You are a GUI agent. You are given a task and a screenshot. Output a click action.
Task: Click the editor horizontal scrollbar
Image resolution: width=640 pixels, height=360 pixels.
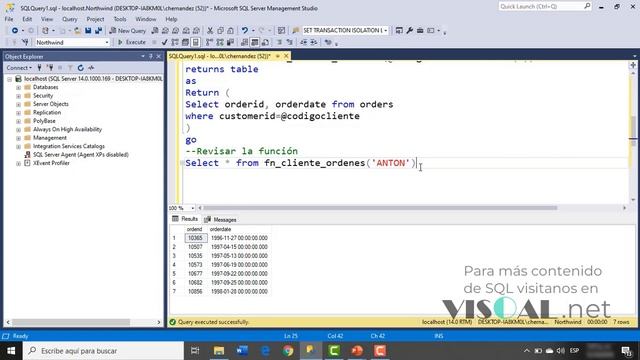click(380, 208)
